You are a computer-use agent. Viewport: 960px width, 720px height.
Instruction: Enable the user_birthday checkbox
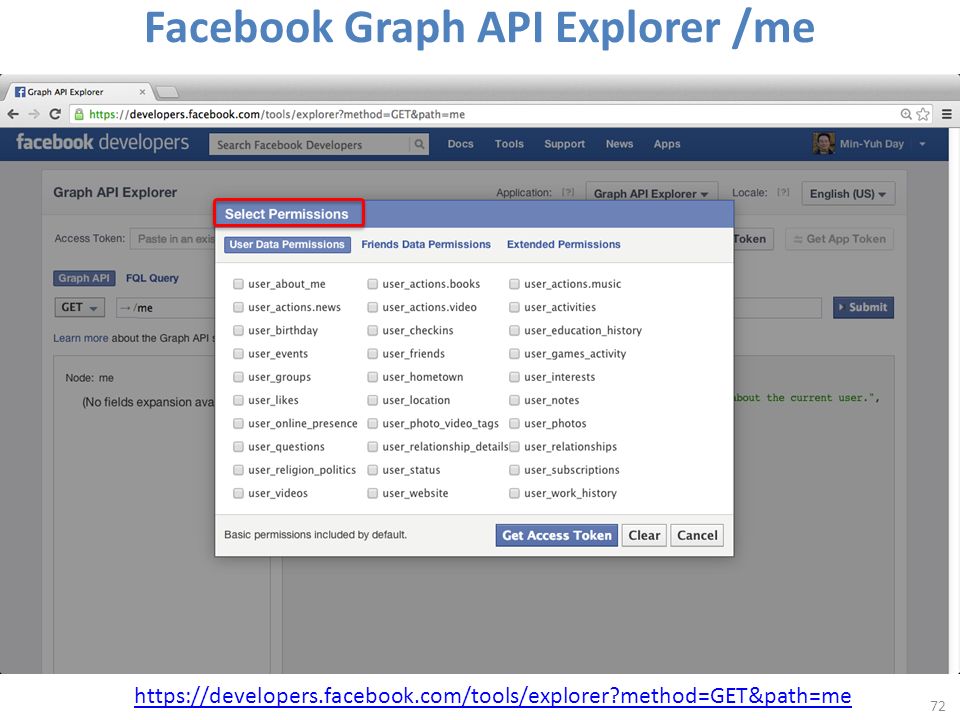pyautogui.click(x=238, y=331)
